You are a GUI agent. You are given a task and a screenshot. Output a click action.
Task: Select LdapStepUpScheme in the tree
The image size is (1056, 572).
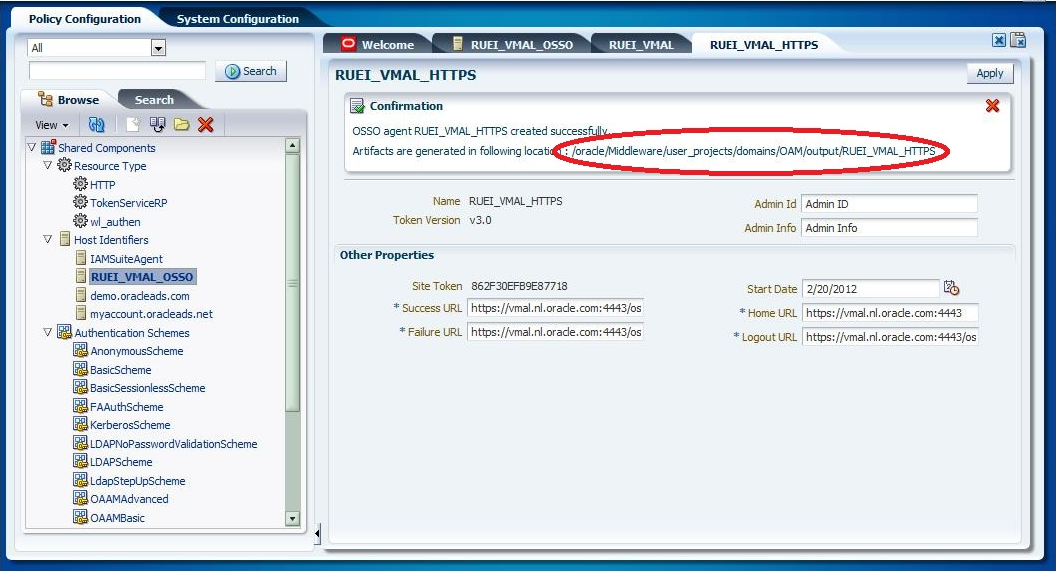click(137, 480)
